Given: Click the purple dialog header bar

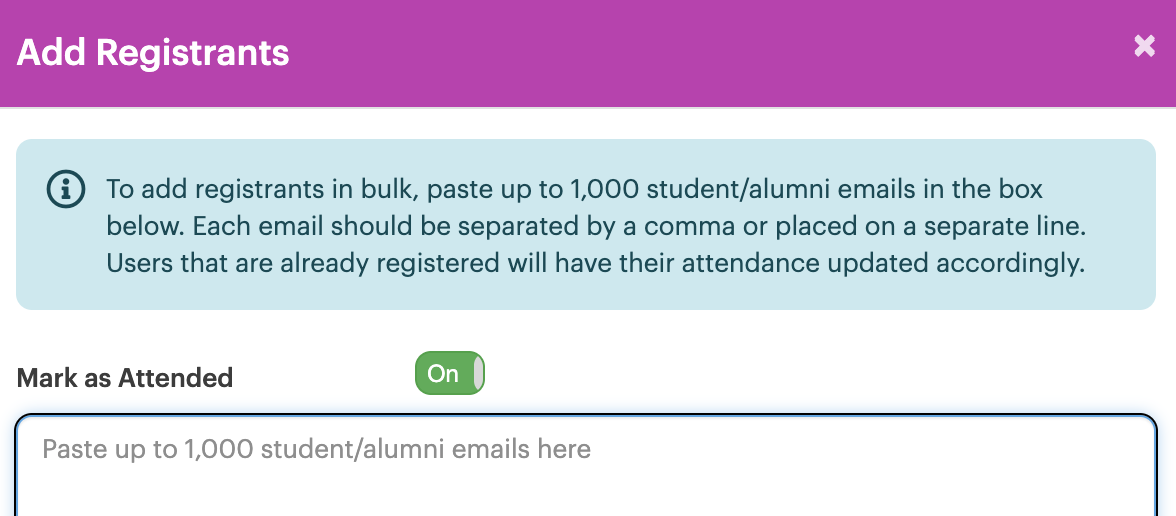Looking at the screenshot, I should tap(588, 53).
